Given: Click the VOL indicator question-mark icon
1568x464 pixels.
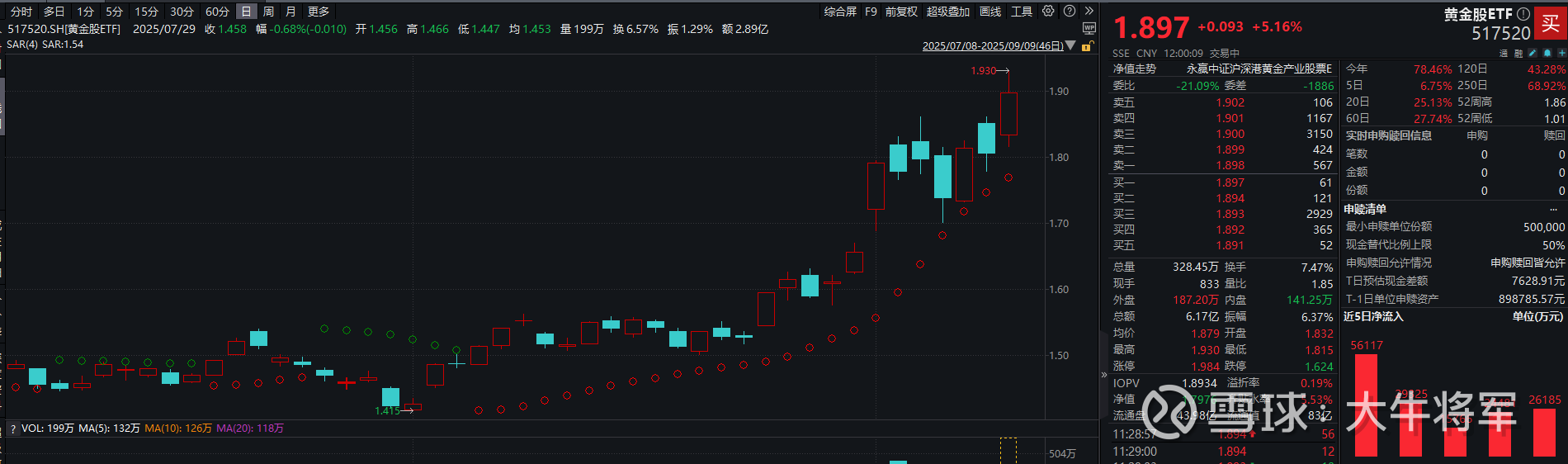Looking at the screenshot, I should [x=13, y=428].
